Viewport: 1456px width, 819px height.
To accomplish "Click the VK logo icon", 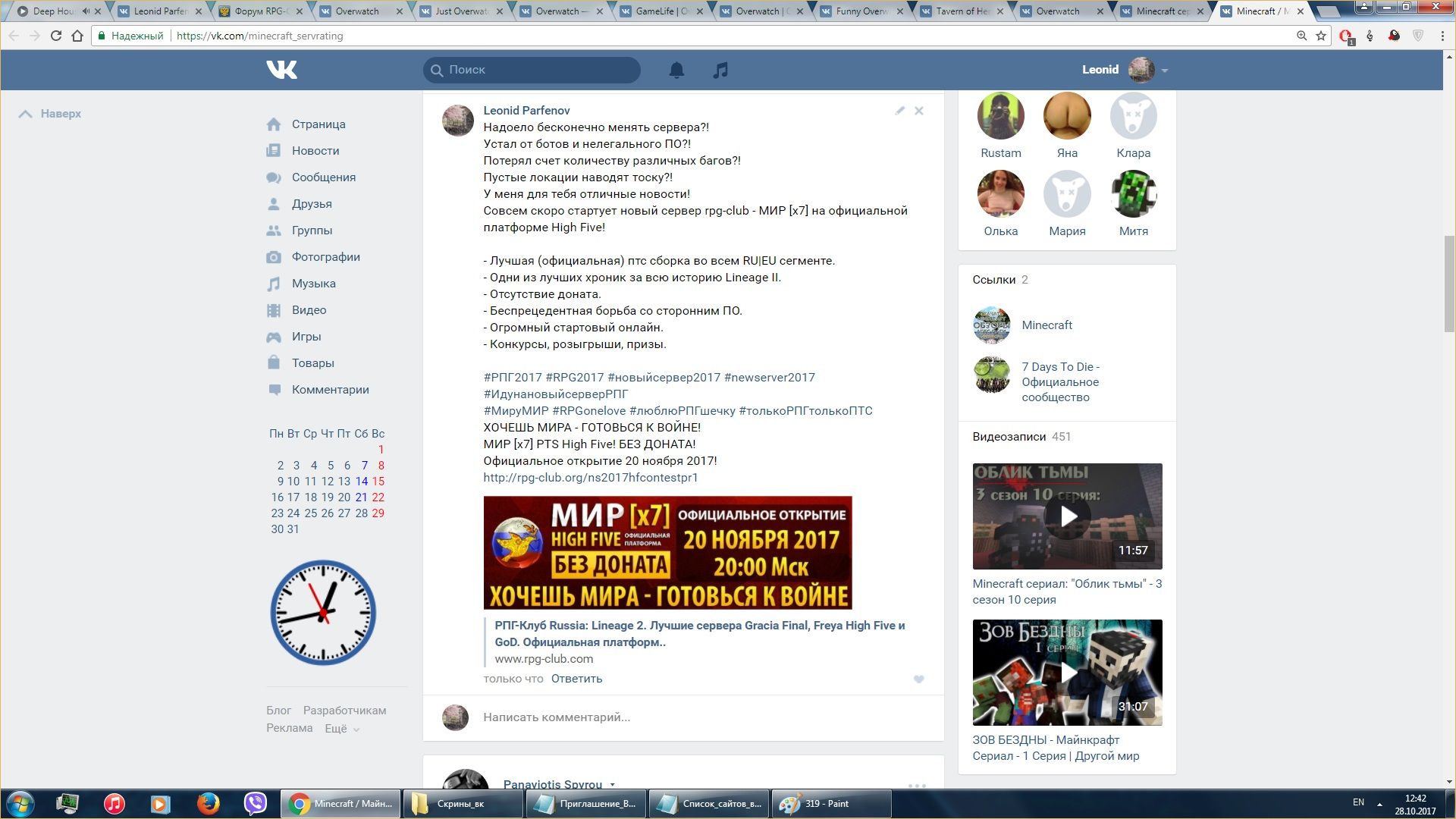I will (x=281, y=70).
